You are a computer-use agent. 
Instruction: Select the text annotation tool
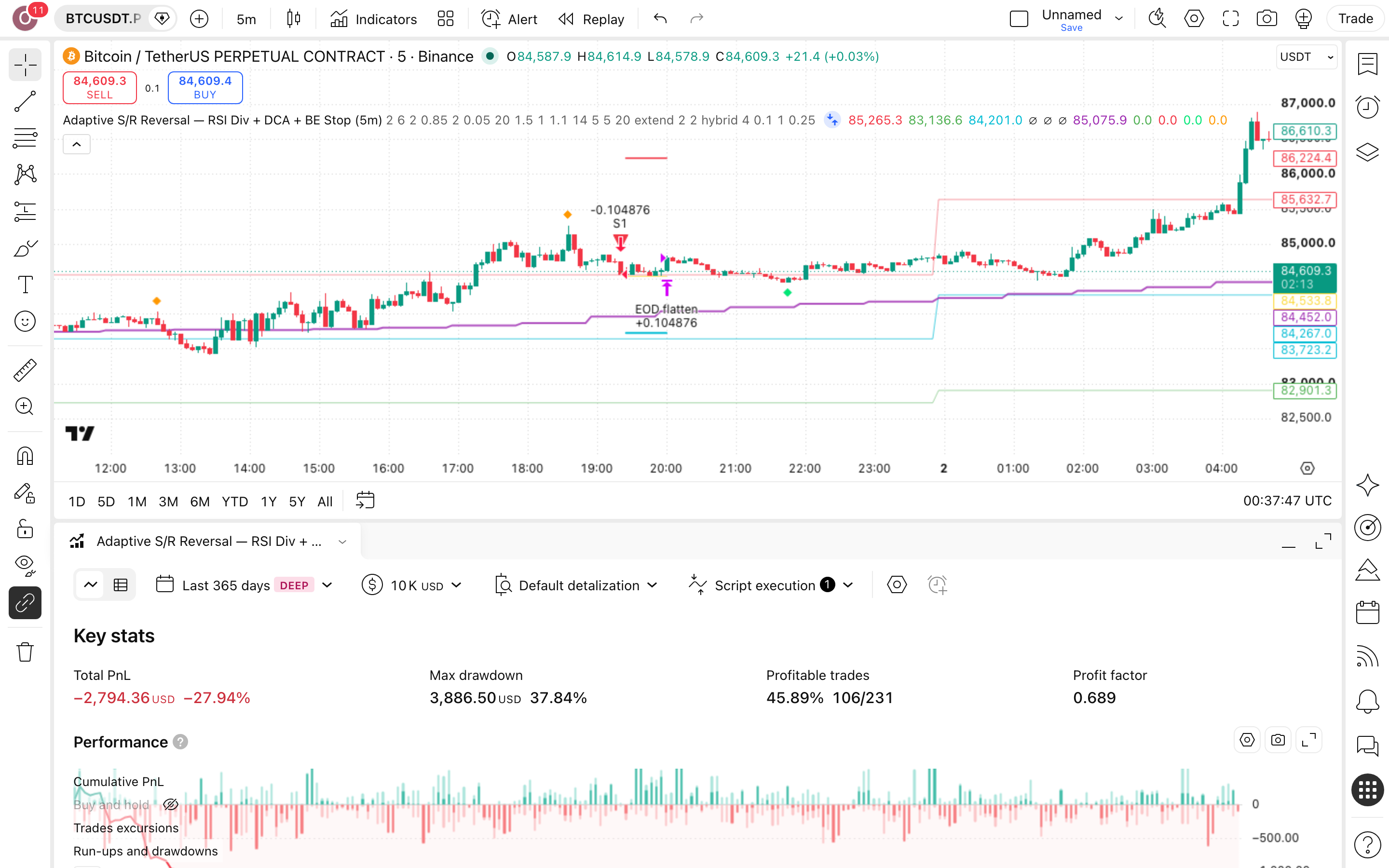[25, 285]
